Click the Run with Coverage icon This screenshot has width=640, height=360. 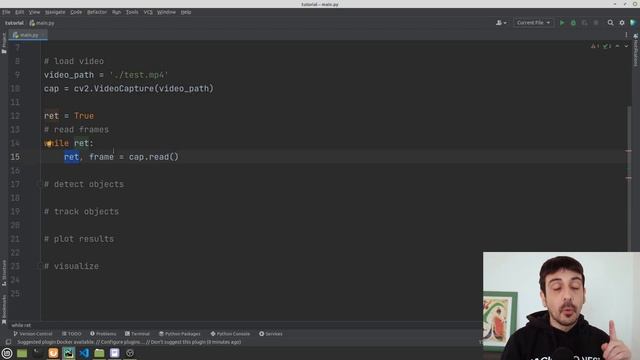coord(584,23)
